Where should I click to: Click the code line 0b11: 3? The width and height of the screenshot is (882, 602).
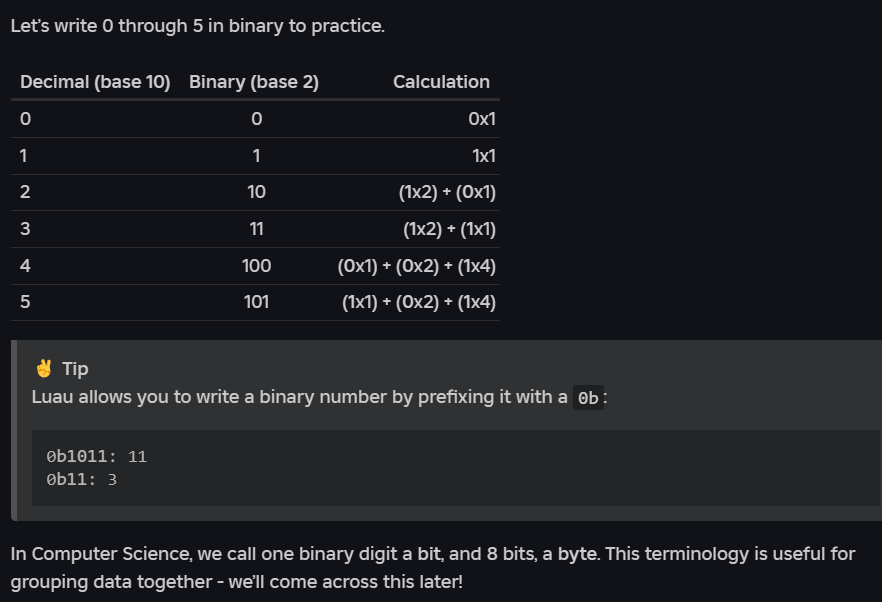(x=82, y=480)
